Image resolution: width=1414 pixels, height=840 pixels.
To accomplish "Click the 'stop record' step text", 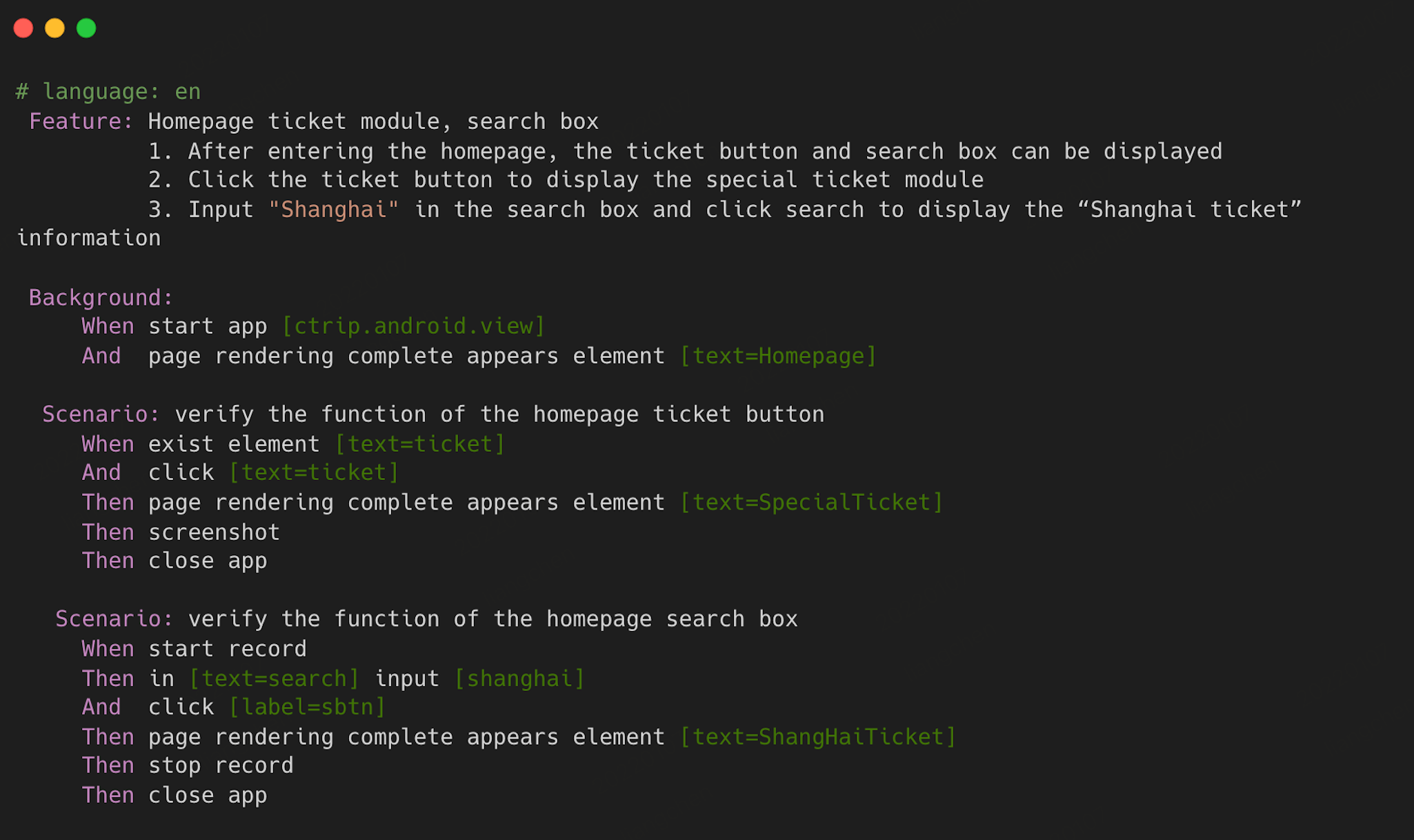I will (221, 766).
